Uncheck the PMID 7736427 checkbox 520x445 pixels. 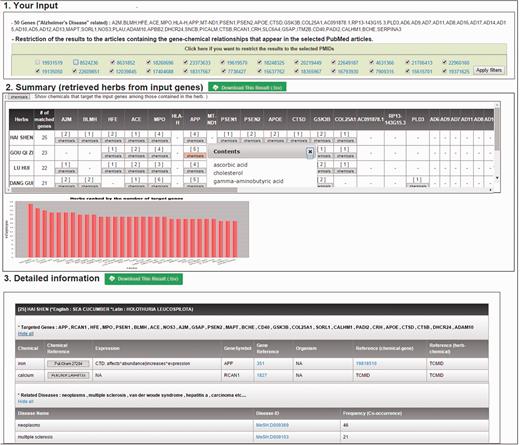click(x=223, y=71)
